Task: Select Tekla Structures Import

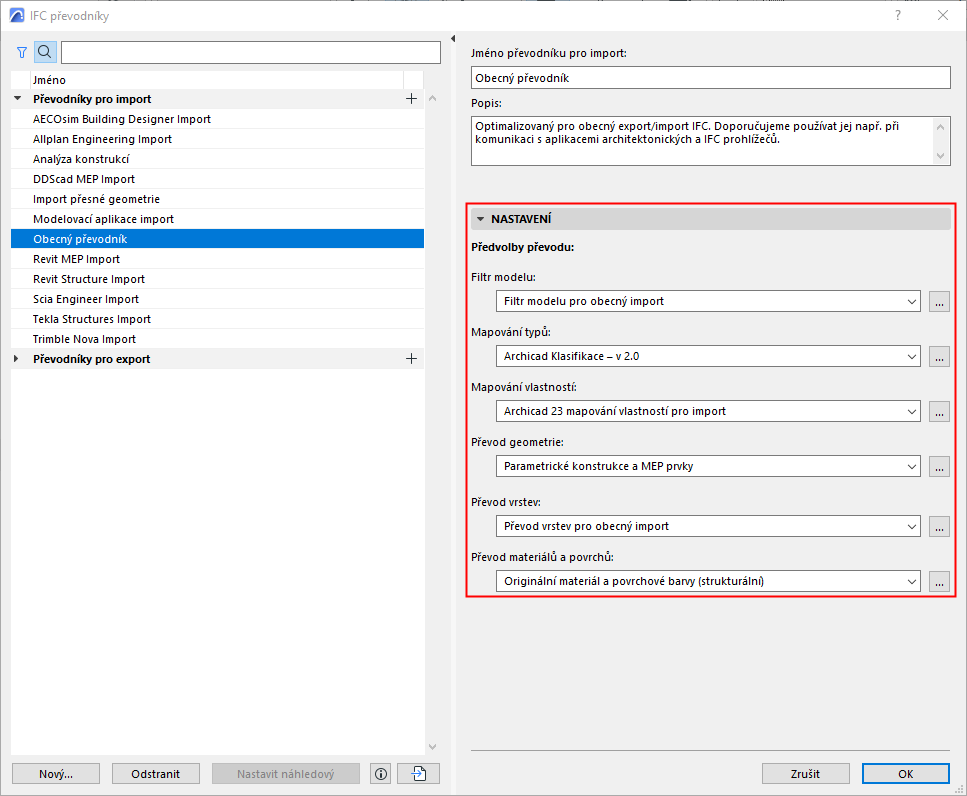Action: pyautogui.click(x=217, y=319)
